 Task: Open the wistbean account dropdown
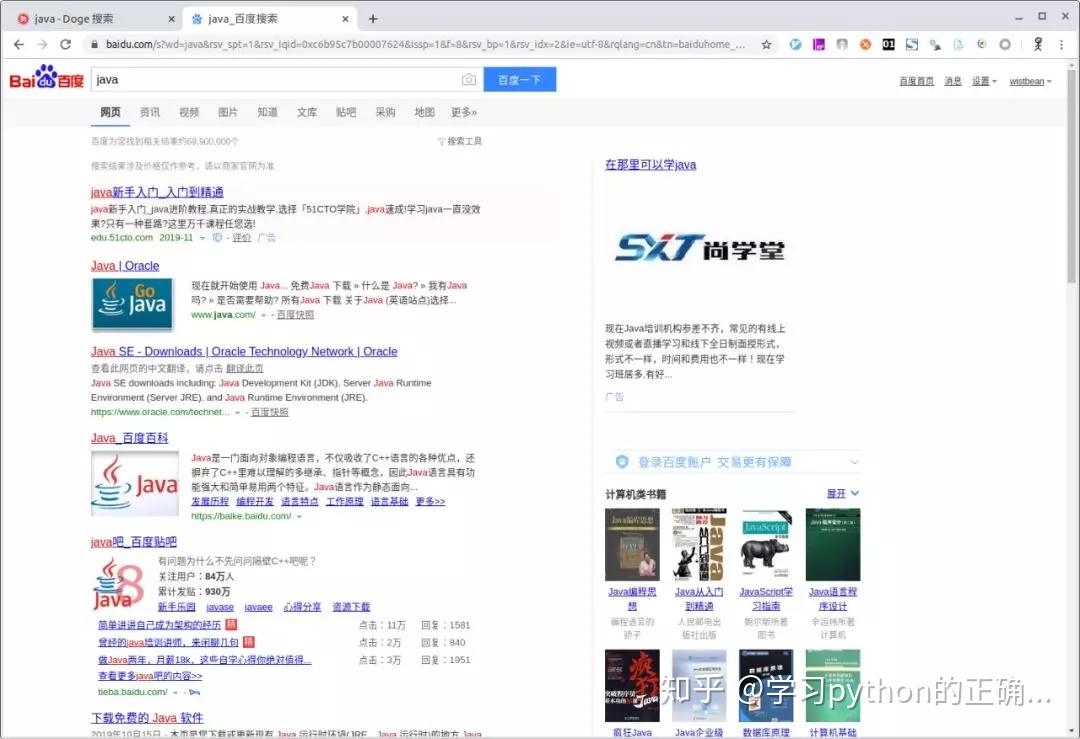point(1030,81)
